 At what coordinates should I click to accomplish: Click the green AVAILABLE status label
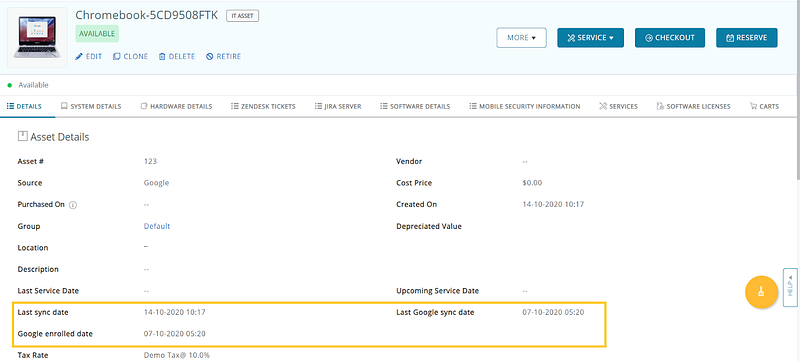(97, 34)
